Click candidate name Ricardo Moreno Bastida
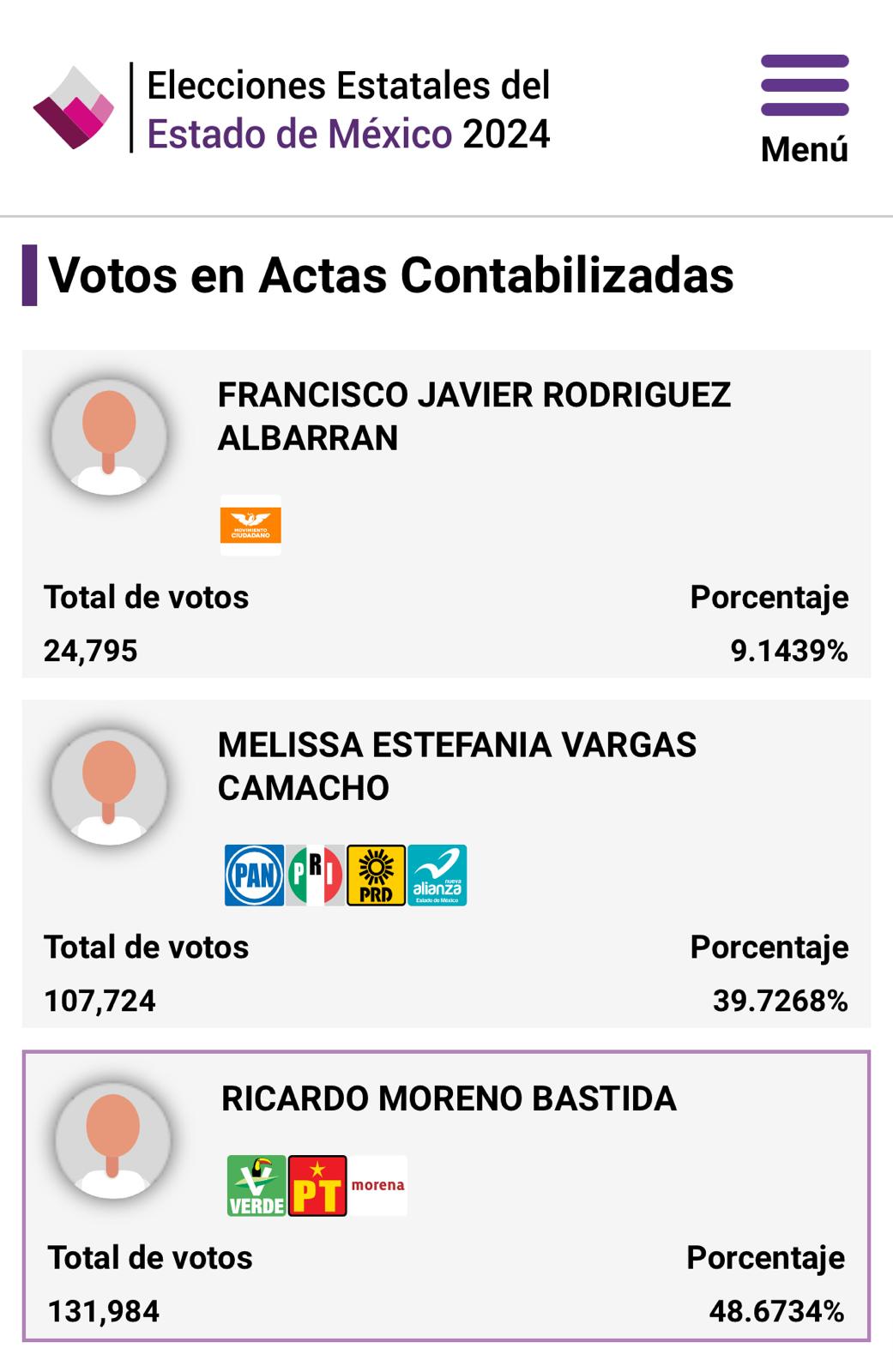893x1372 pixels. [449, 1098]
